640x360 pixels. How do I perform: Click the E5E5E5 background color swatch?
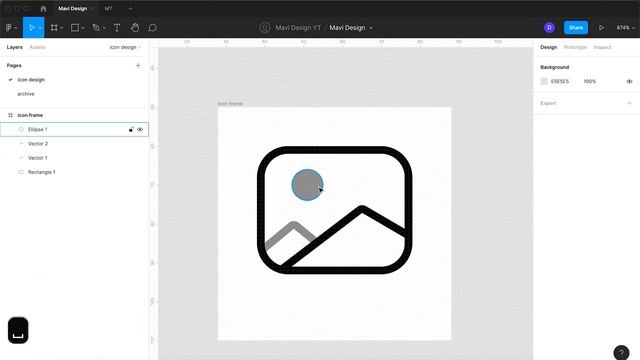544,81
